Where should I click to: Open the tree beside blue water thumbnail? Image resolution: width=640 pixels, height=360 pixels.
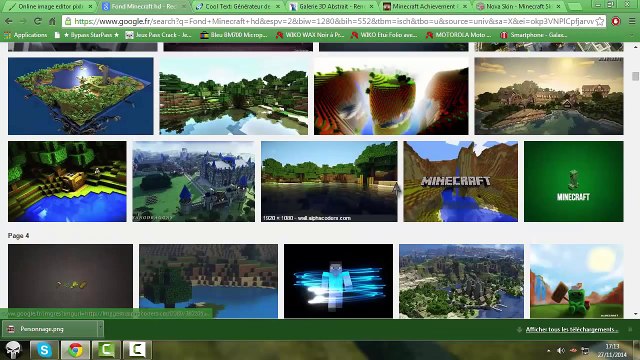click(x=209, y=281)
